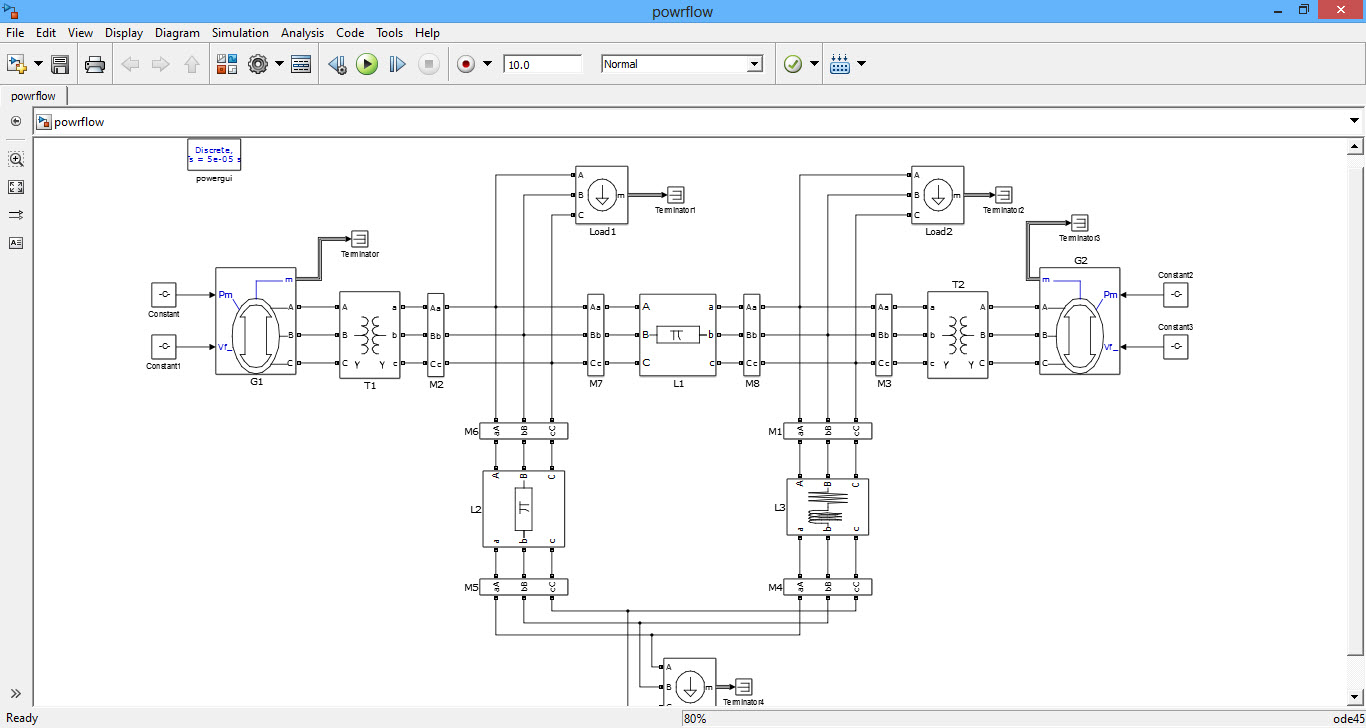Expand the Model Advisor dropdown arrow
The image size is (1366, 728).
[x=814, y=64]
